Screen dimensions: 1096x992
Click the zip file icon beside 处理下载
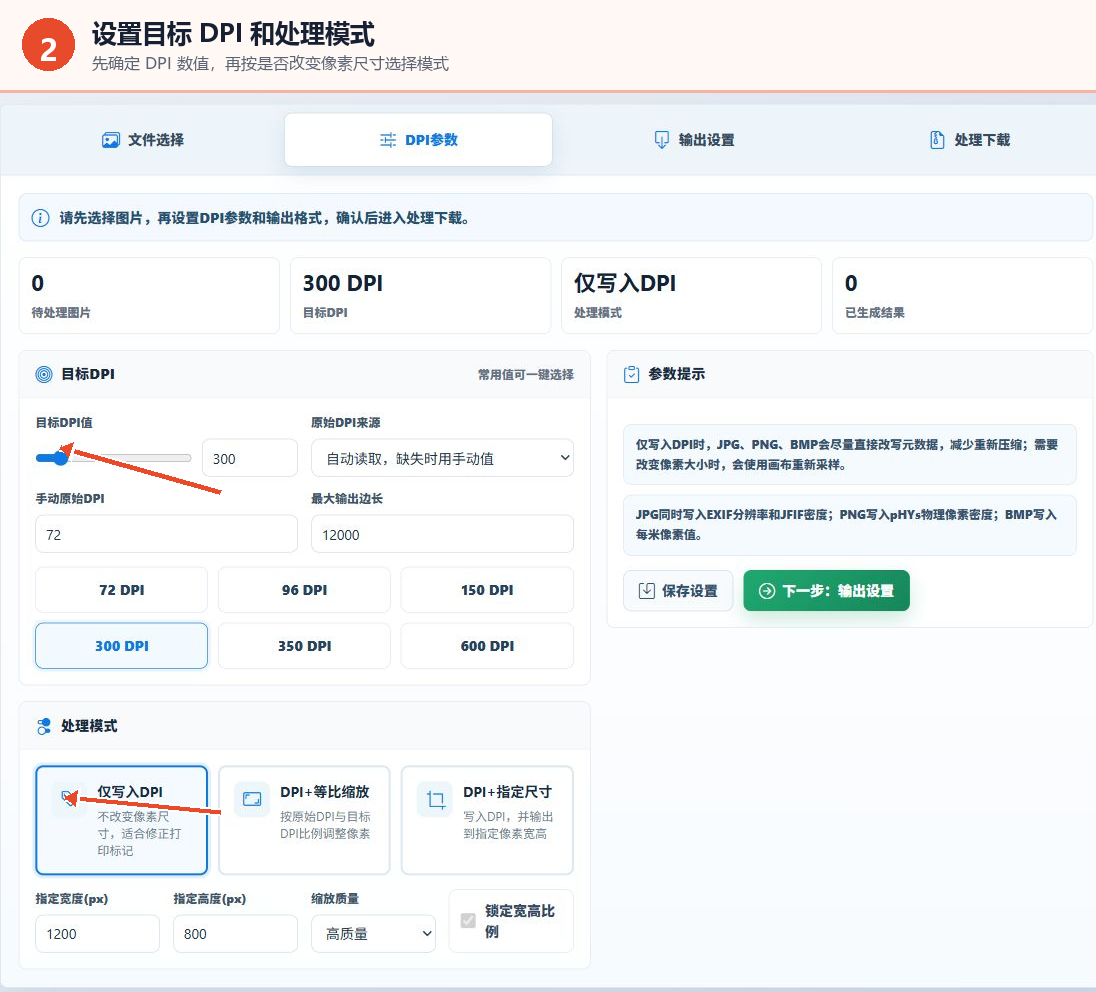click(x=937, y=140)
